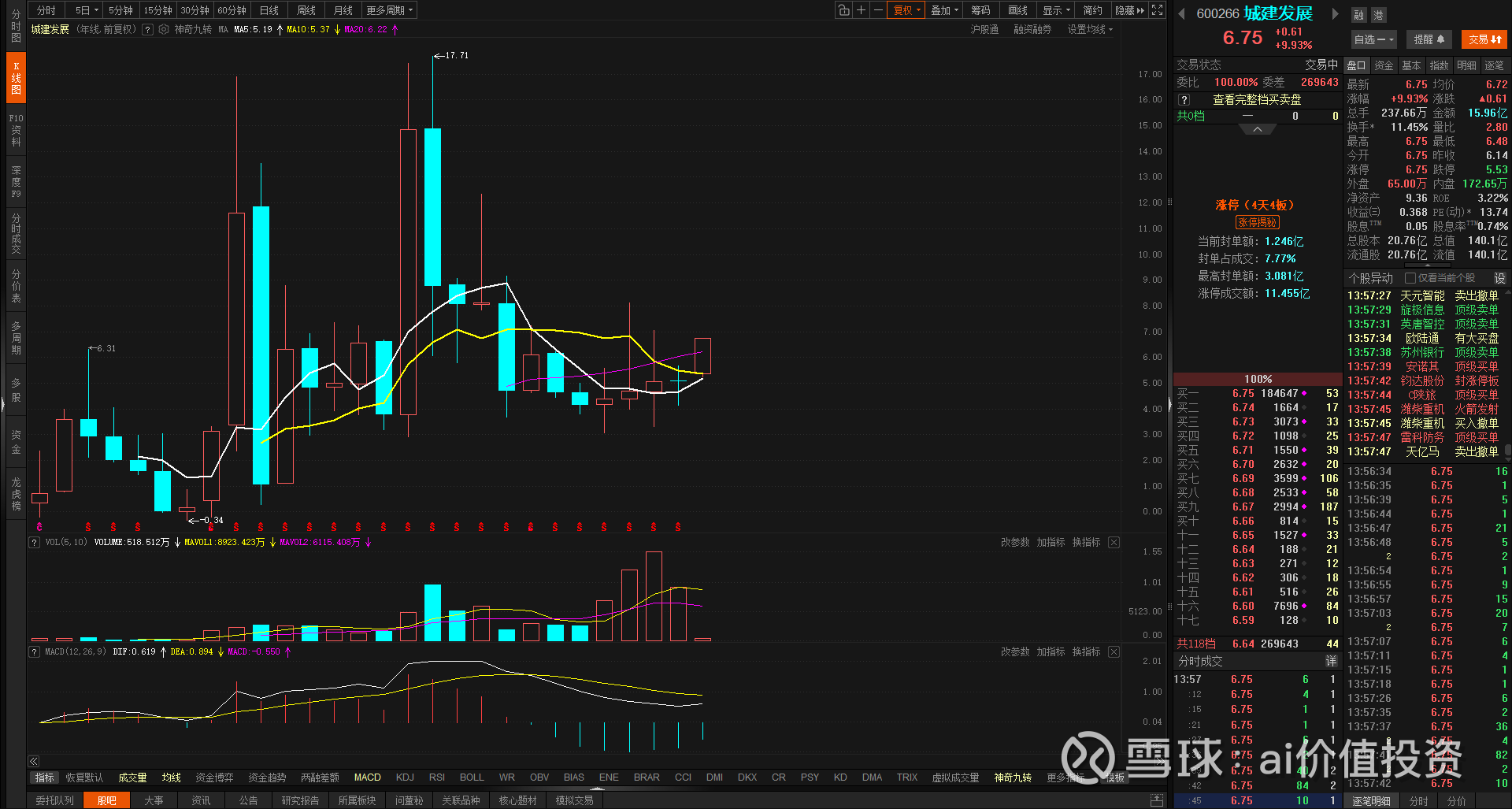The width and height of the screenshot is (1512, 809).
Task: Zoom in chart with plus icon
Action: tap(861, 10)
